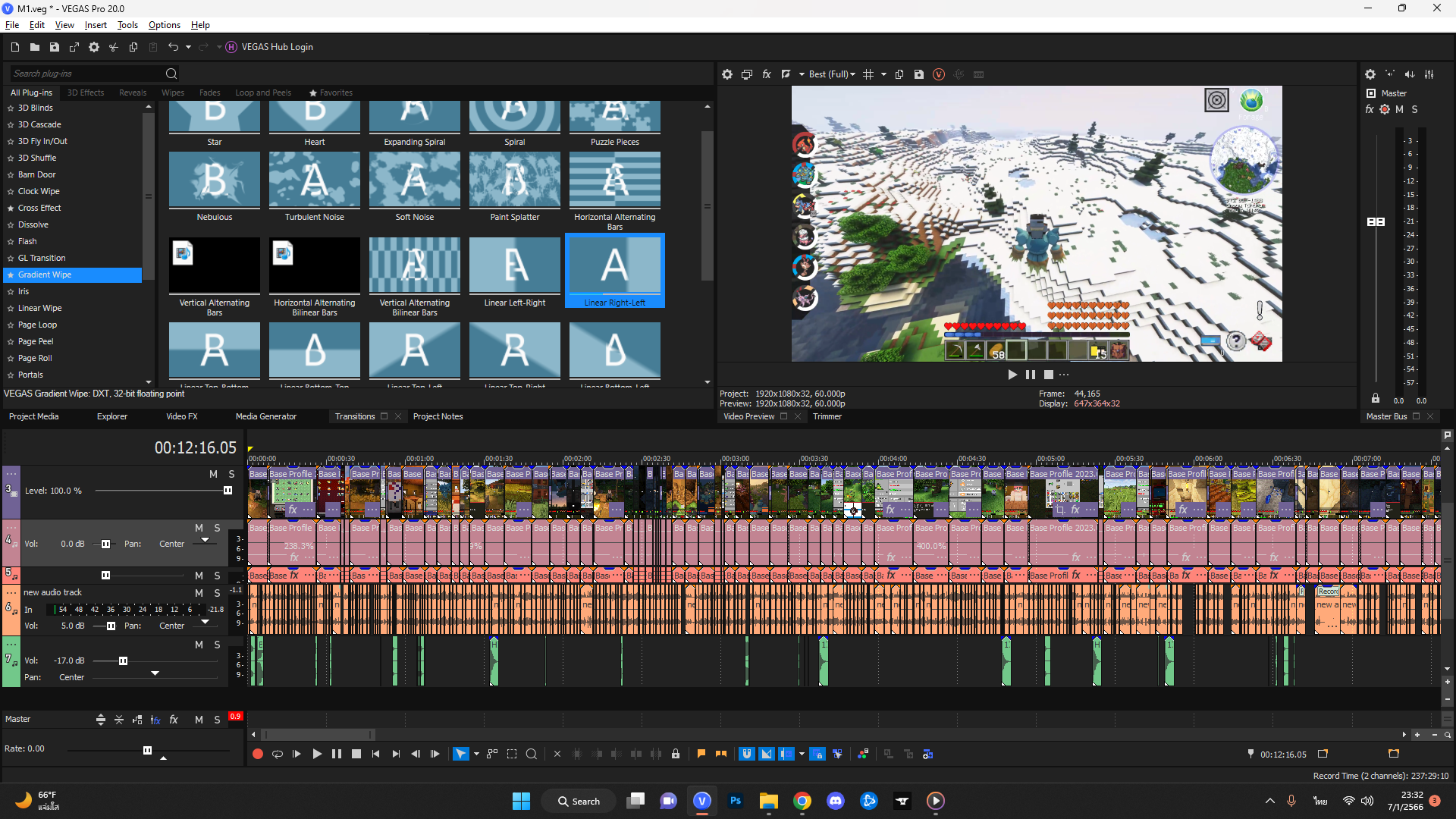Create a new project with the blank page icon

pyautogui.click(x=15, y=47)
